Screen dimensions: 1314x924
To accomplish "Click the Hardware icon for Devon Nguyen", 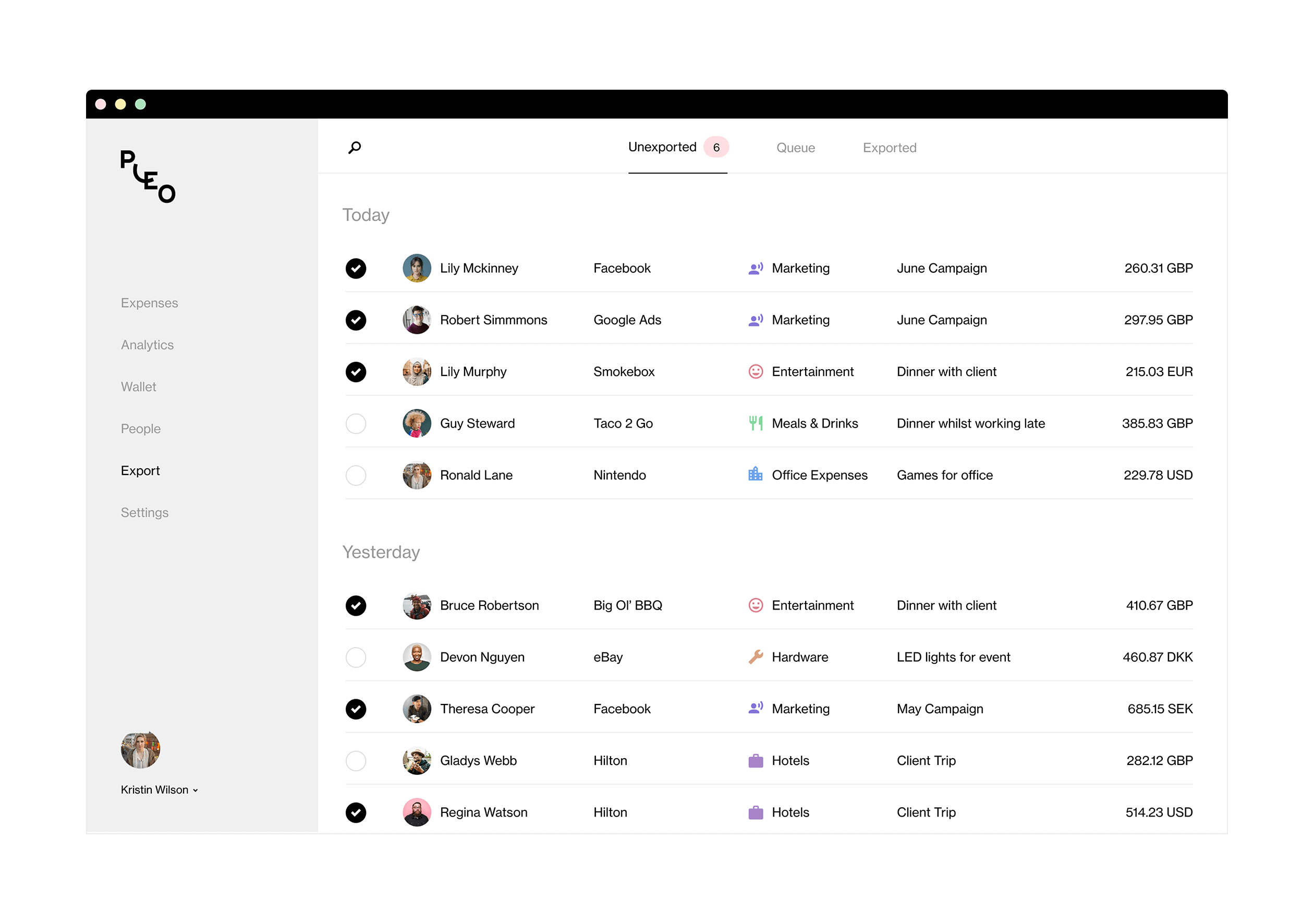I will [x=755, y=657].
